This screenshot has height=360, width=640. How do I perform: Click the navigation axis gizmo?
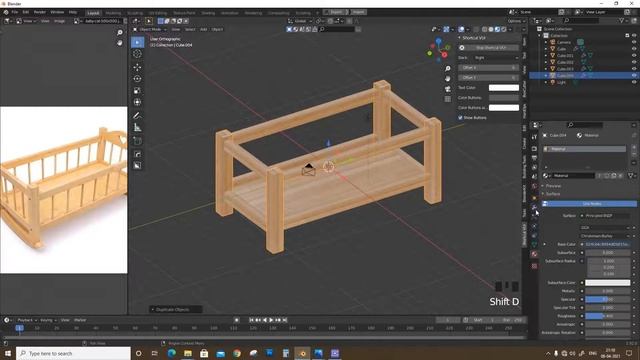point(438,50)
